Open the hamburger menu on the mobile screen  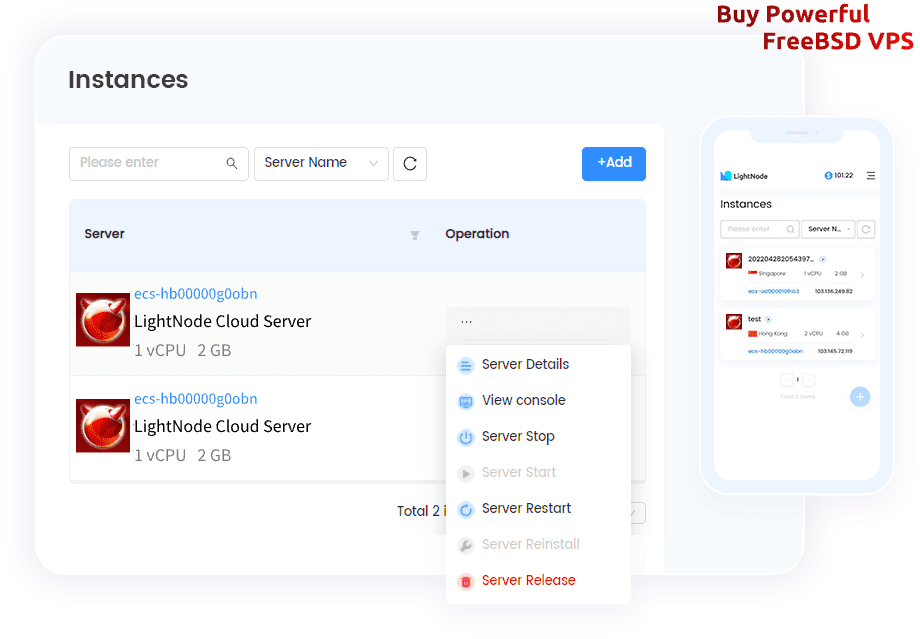(871, 176)
